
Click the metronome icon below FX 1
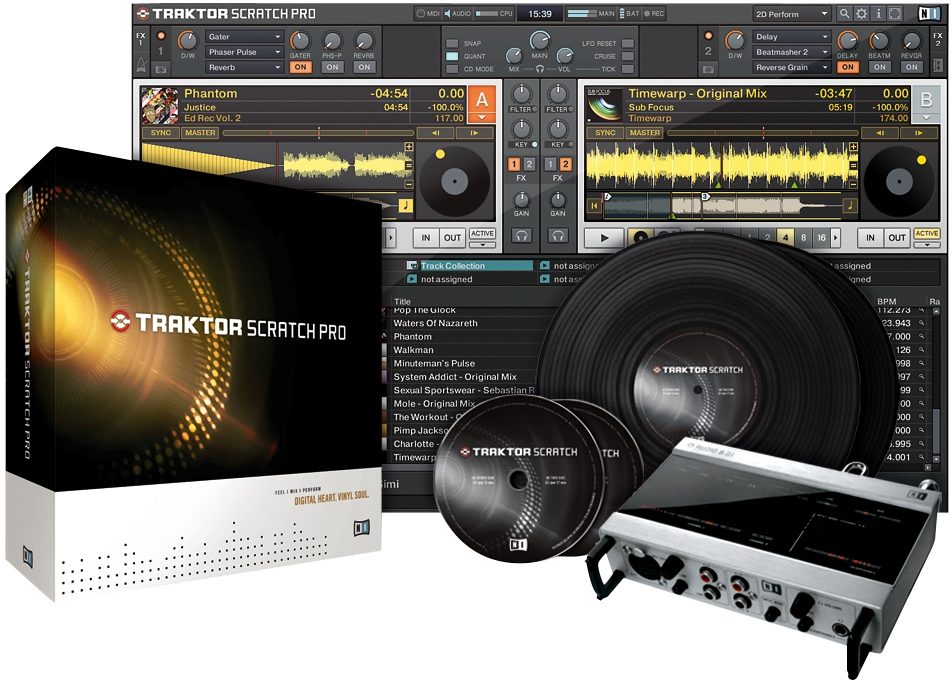pyautogui.click(x=141, y=64)
